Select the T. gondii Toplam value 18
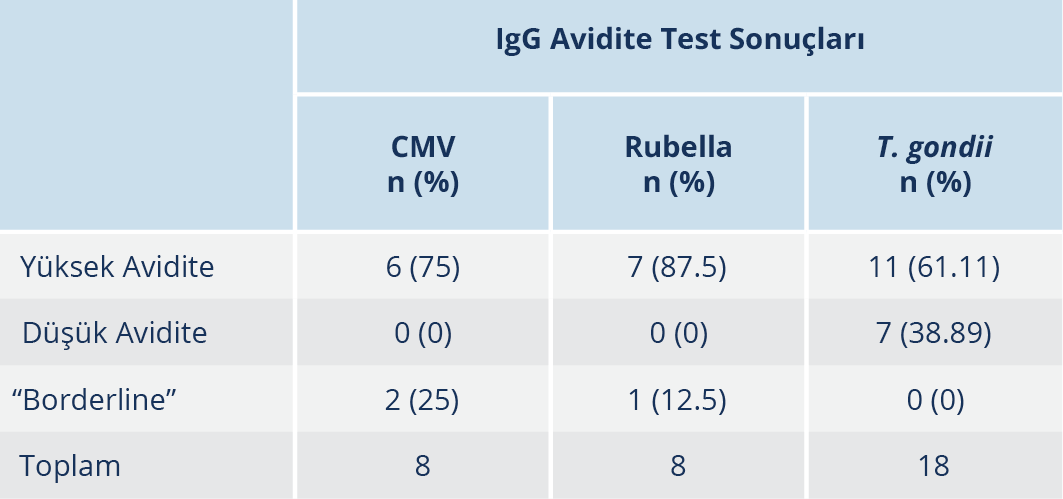Screen dimensions: 1063x499 pyautogui.click(x=935, y=465)
